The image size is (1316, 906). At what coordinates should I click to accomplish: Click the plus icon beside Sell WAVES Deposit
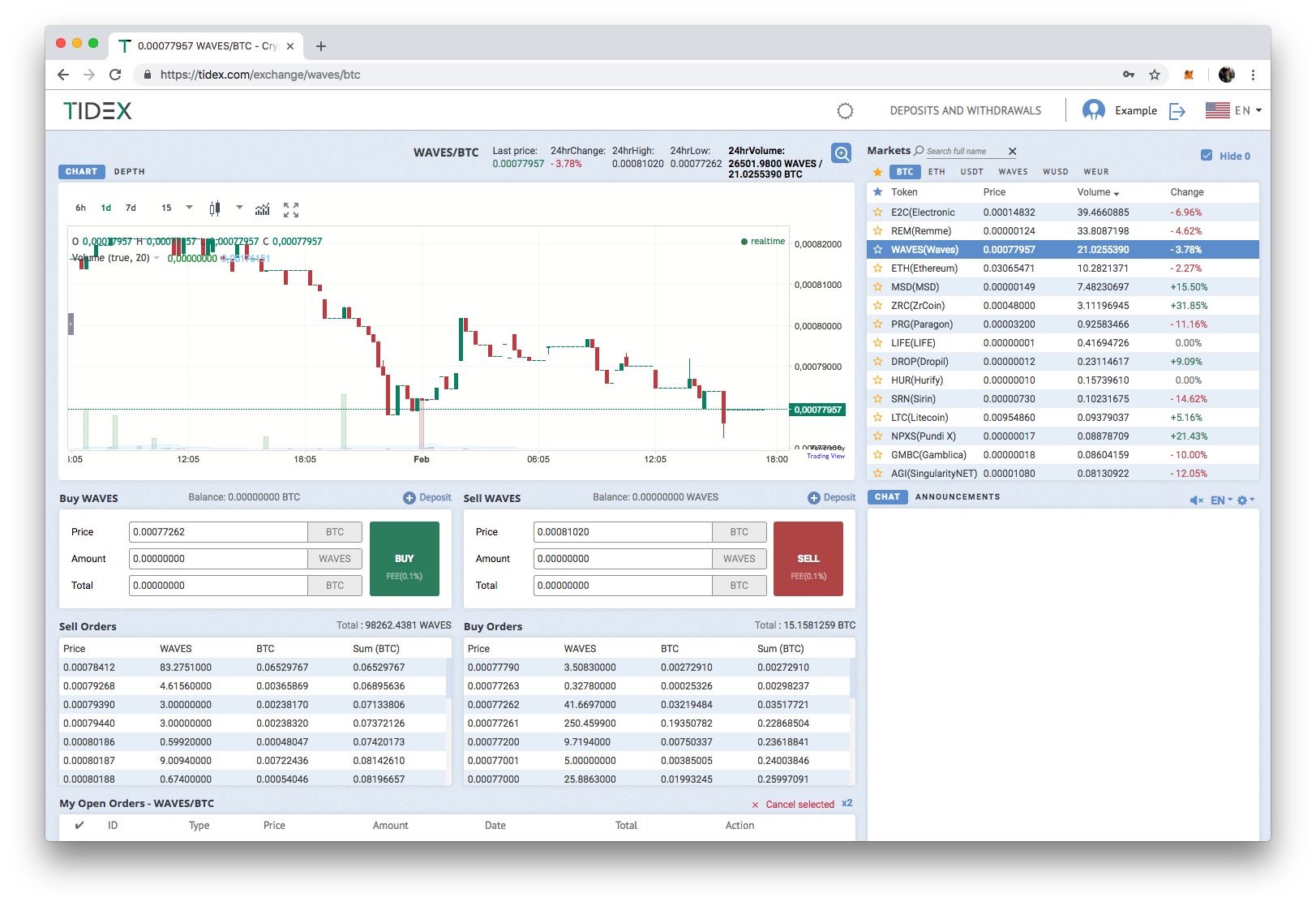click(x=813, y=498)
